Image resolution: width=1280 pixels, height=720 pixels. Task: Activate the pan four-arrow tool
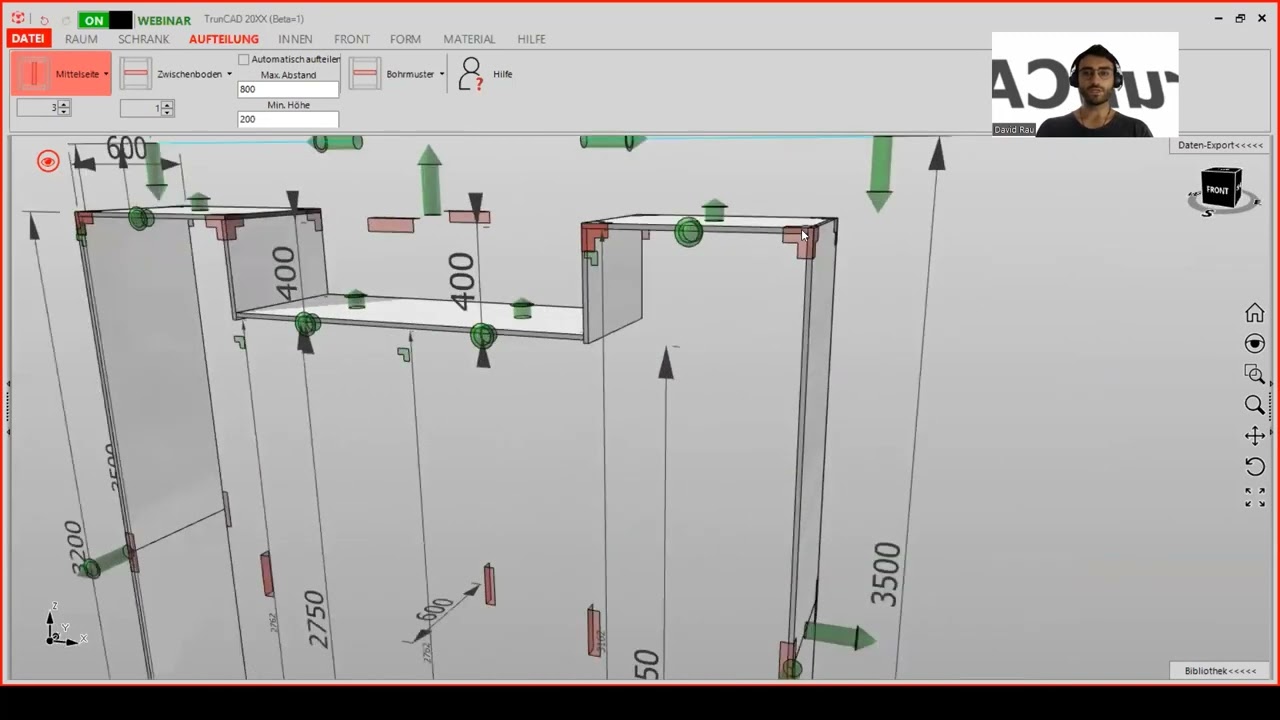click(x=1254, y=436)
